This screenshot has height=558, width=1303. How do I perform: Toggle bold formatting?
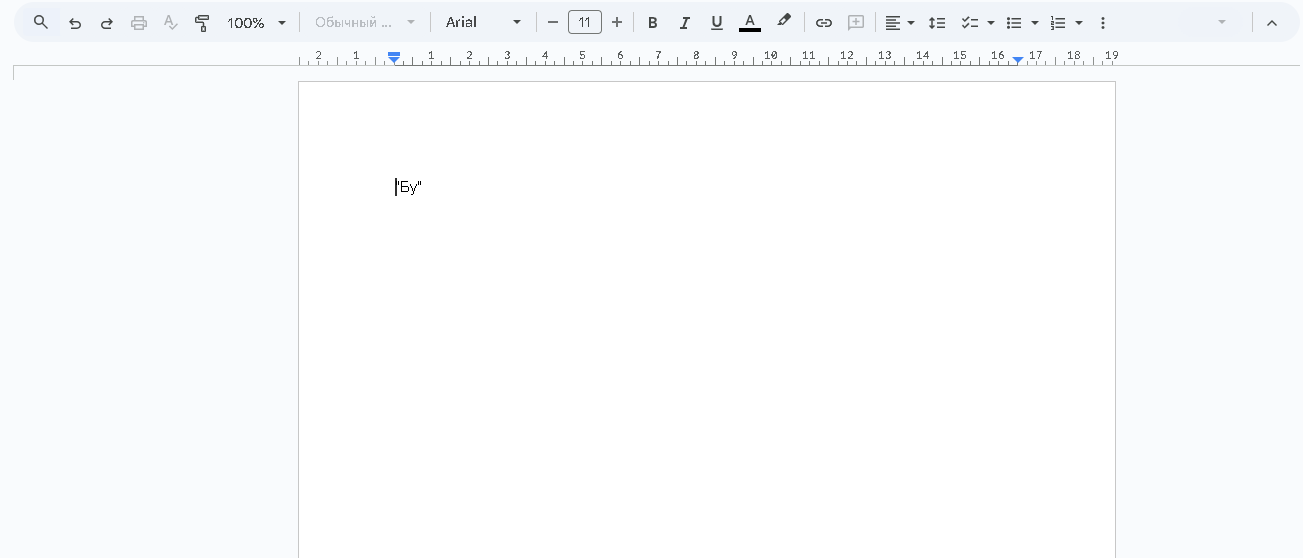[x=653, y=22]
